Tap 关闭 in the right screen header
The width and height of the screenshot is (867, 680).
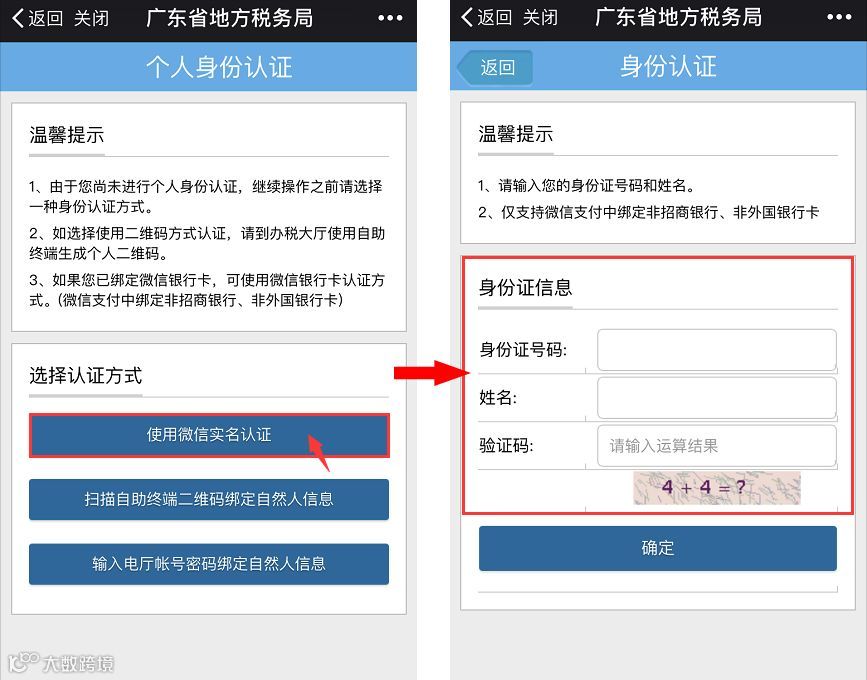pos(540,18)
